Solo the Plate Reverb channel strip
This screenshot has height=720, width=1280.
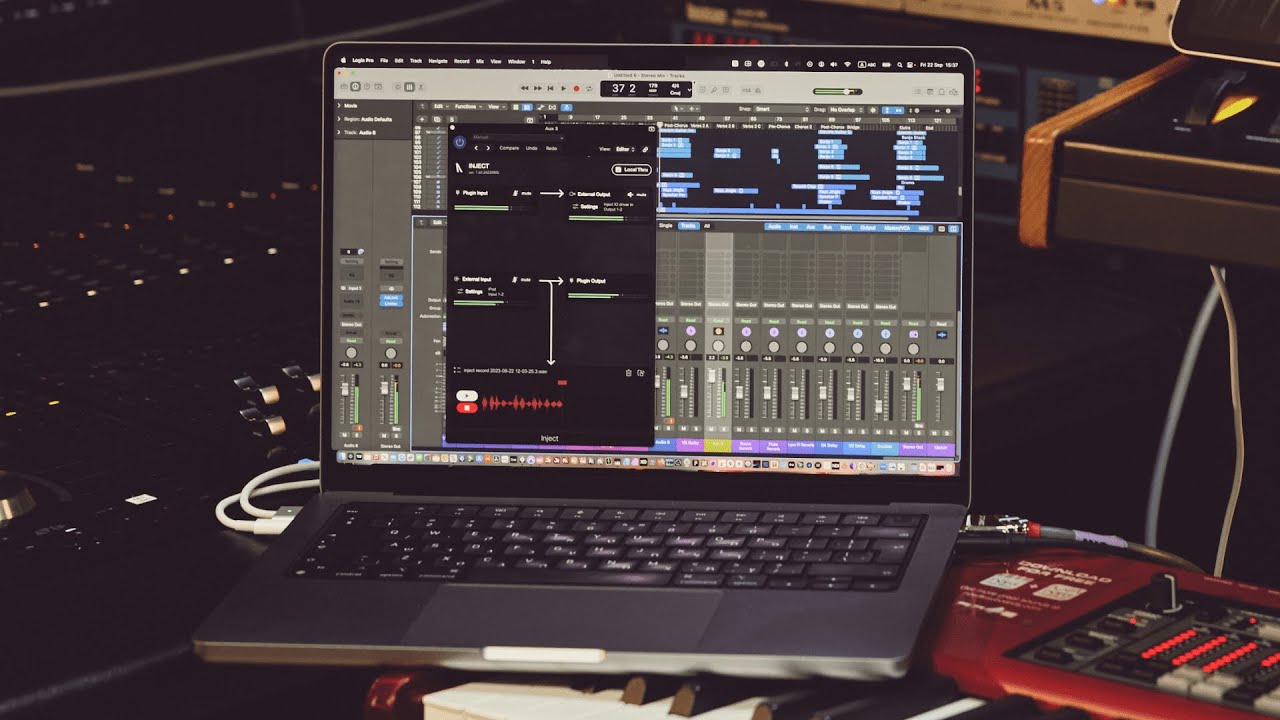(x=779, y=429)
